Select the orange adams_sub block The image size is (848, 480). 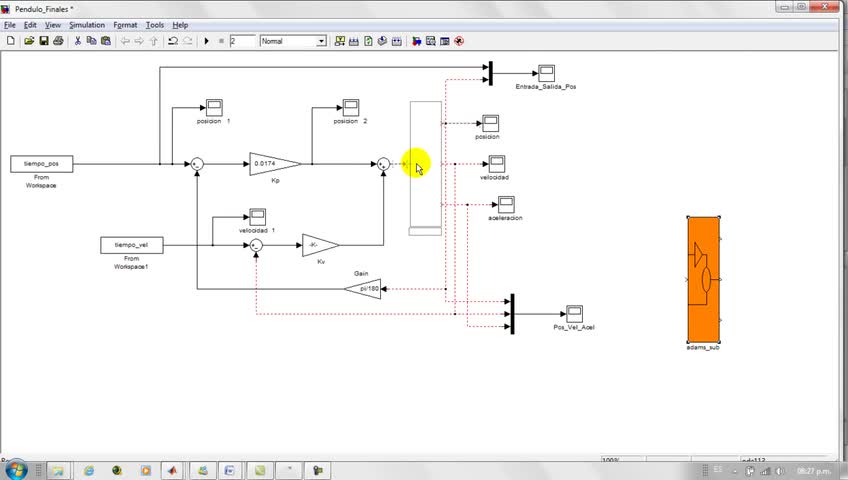point(704,280)
